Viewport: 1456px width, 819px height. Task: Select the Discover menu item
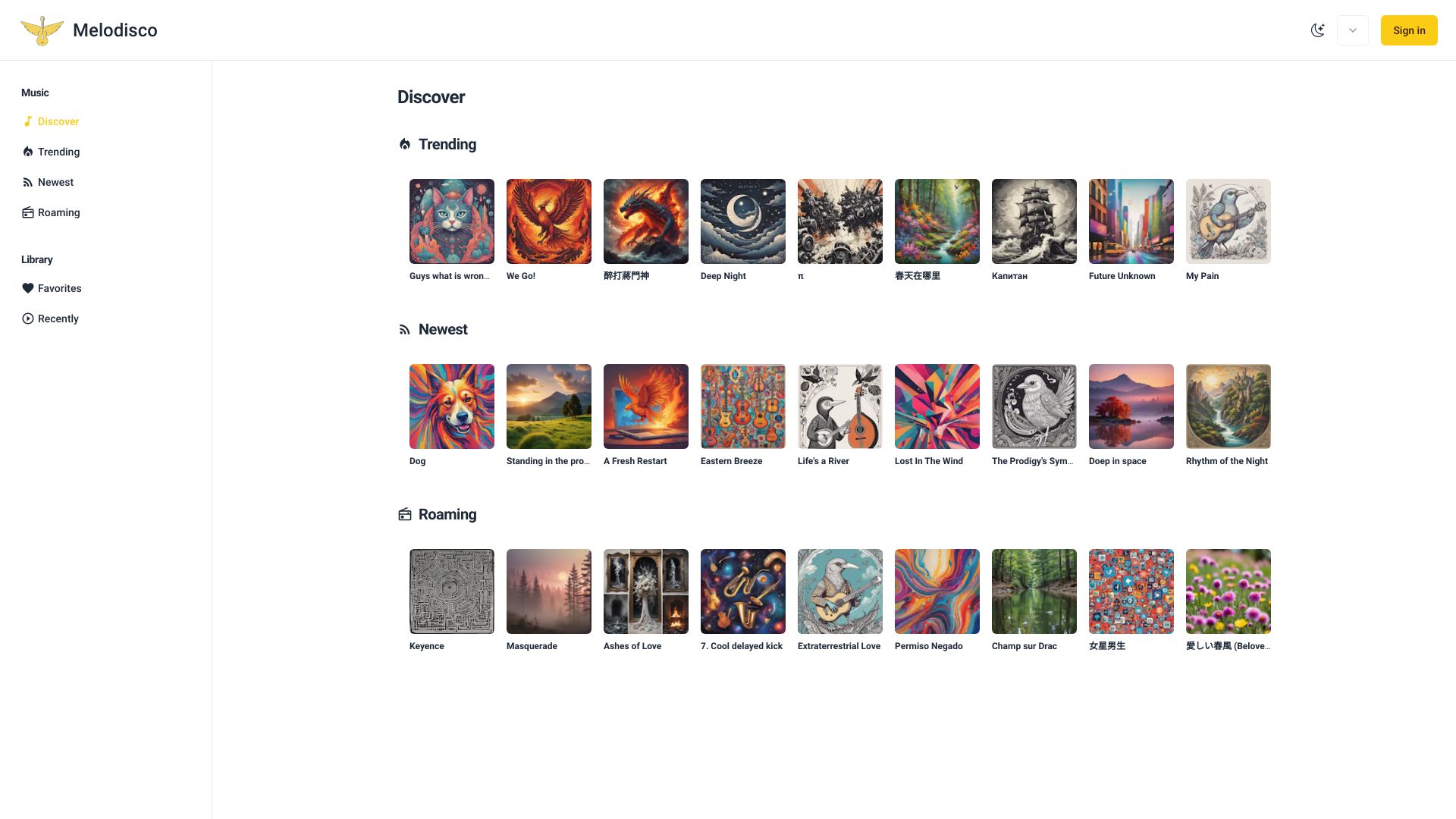click(x=58, y=121)
